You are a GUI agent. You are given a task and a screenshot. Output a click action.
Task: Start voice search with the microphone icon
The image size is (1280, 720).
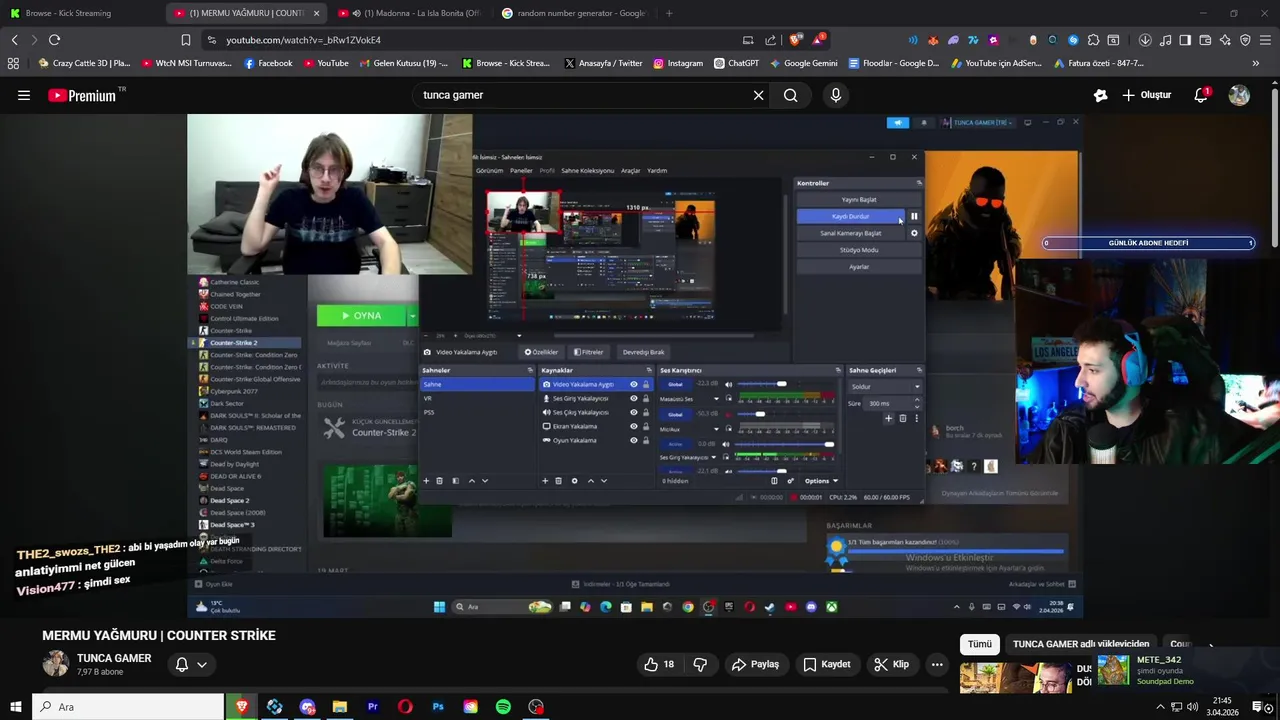[836, 96]
